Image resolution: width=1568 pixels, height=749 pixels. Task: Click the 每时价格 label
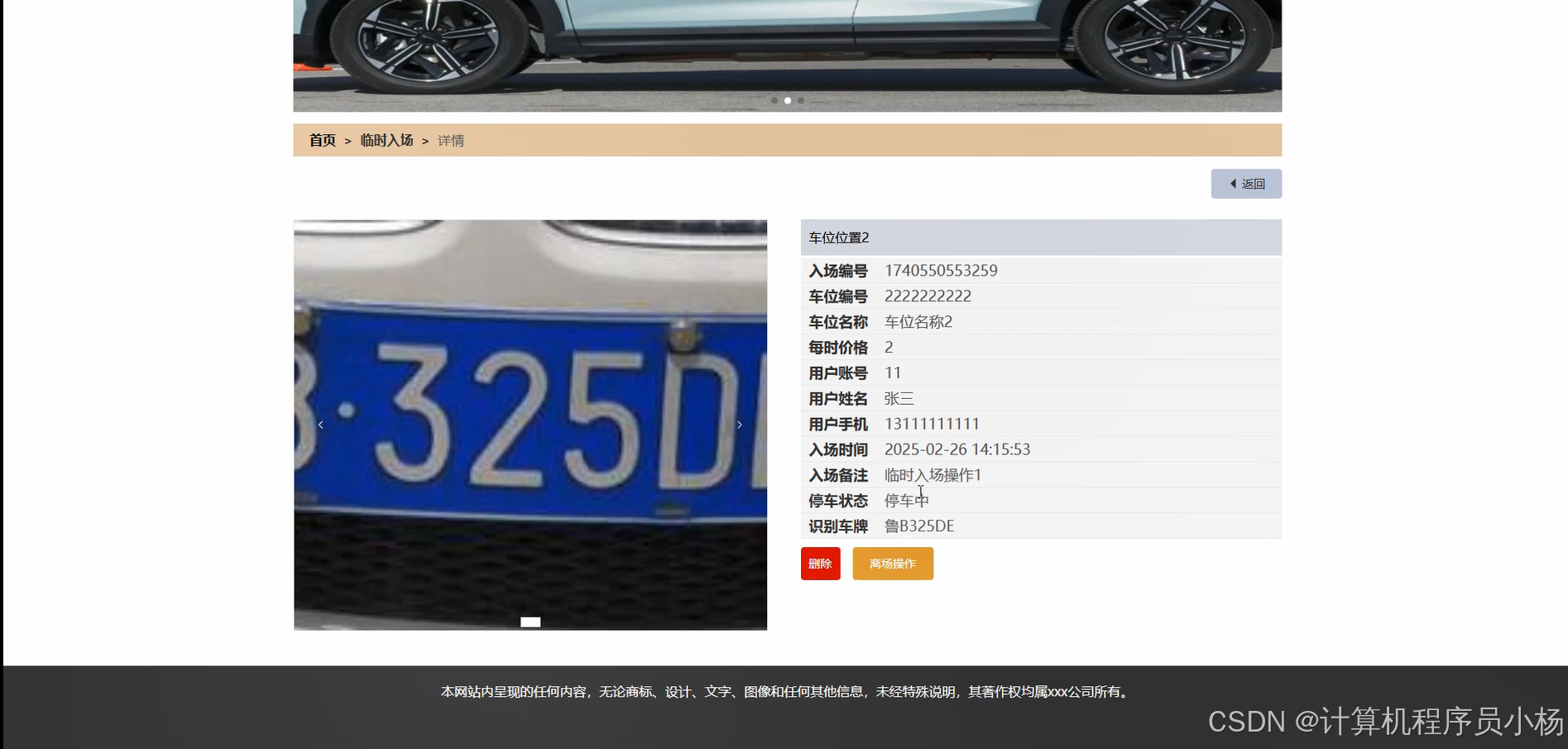[x=838, y=348]
